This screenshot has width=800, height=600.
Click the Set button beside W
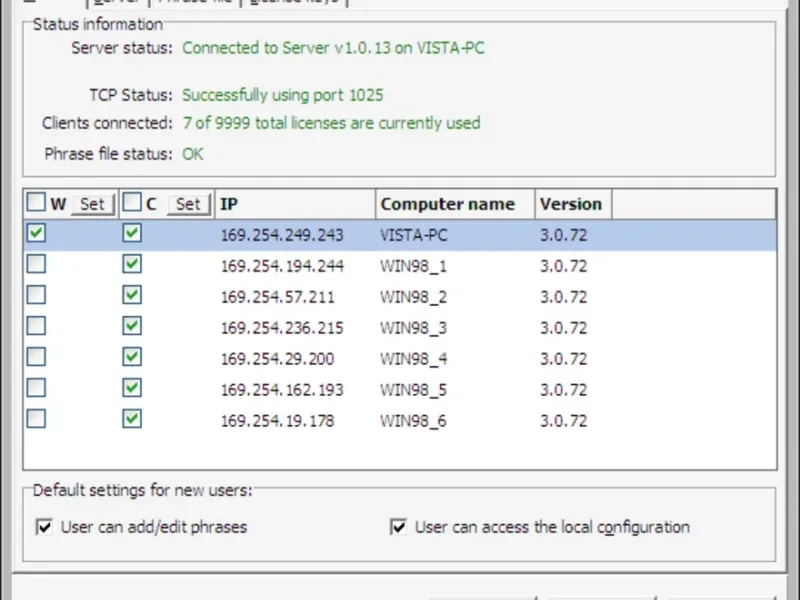click(x=91, y=204)
